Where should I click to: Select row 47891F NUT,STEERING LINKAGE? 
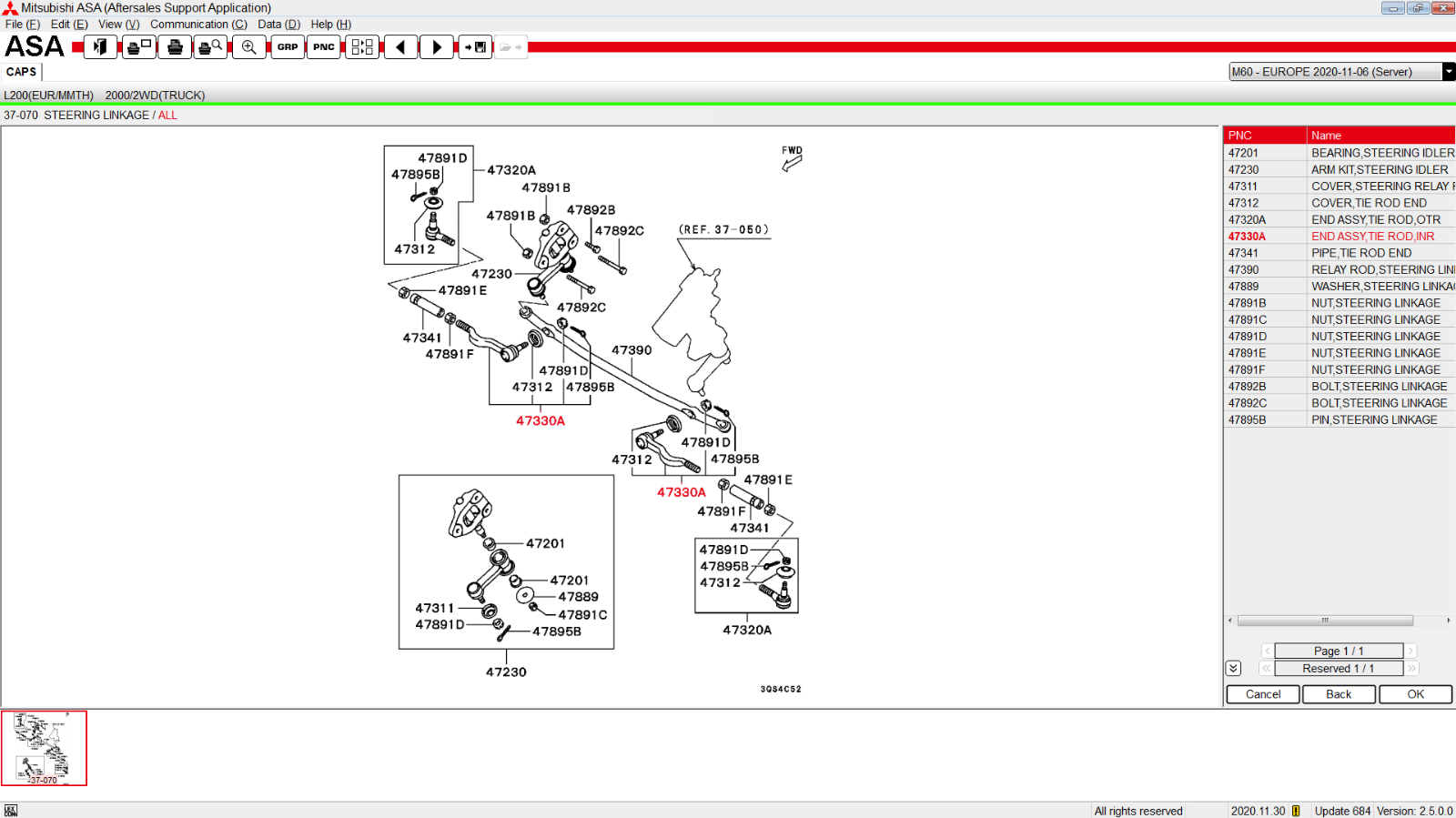coord(1340,369)
